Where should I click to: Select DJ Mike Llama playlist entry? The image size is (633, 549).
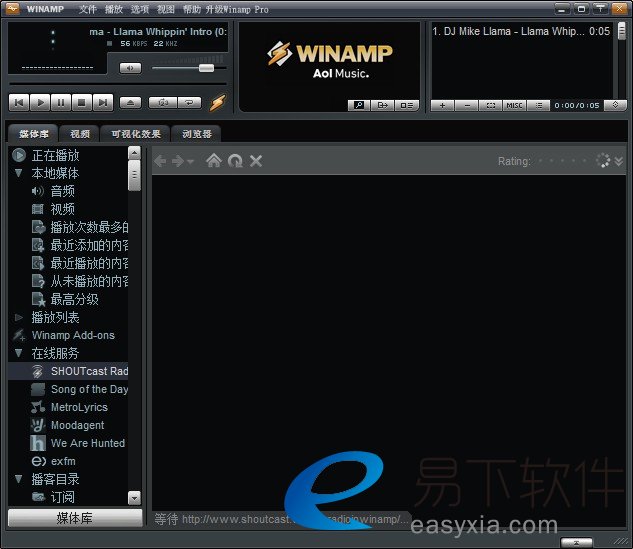coord(521,31)
